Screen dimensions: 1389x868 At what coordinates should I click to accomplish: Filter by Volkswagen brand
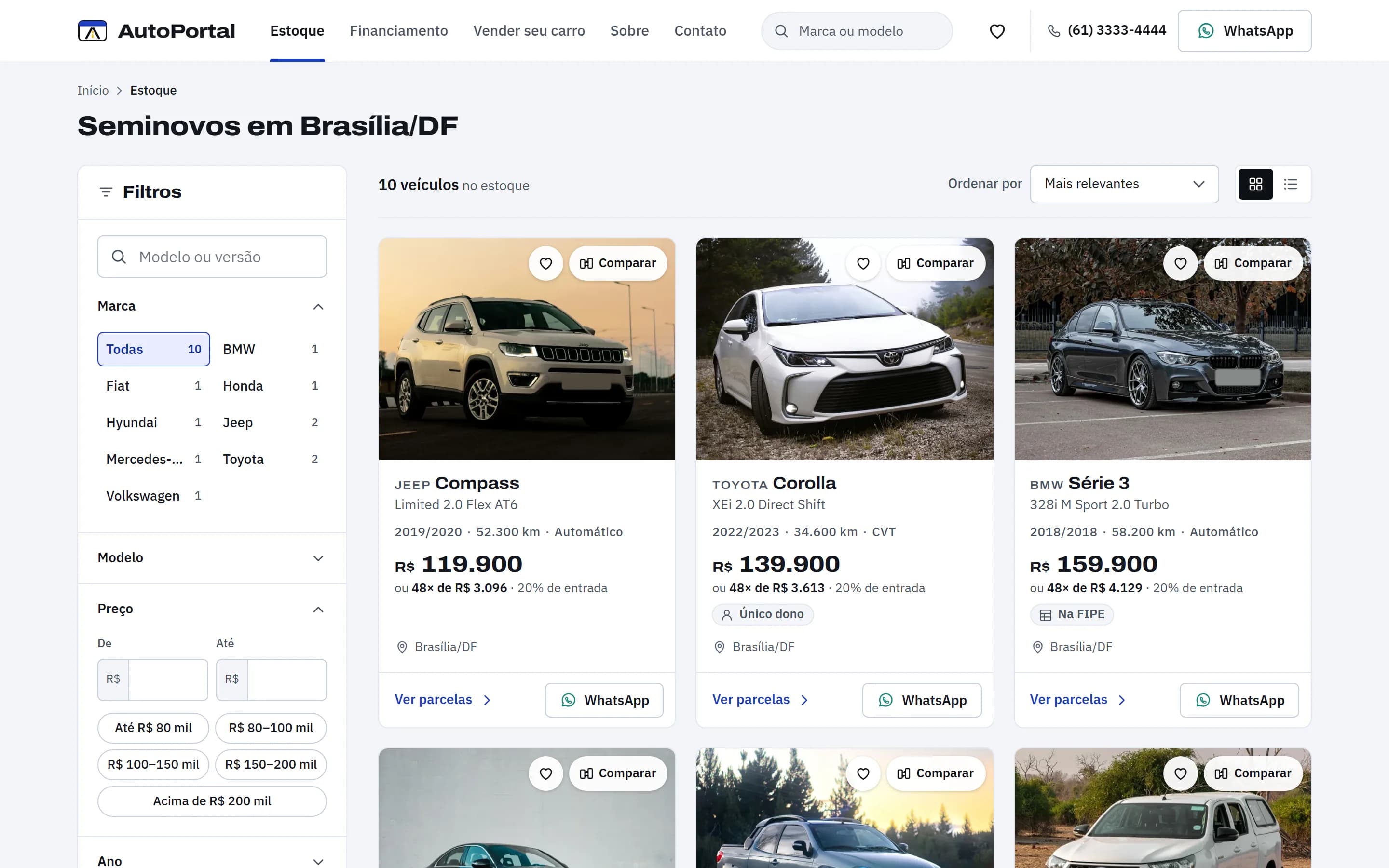pos(154,496)
